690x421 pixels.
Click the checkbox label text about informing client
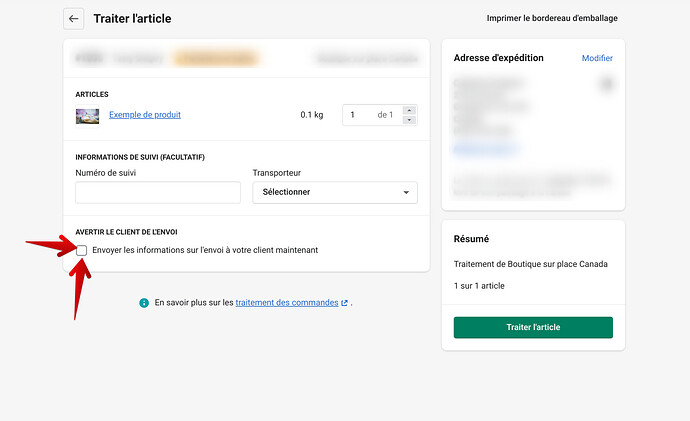click(205, 250)
